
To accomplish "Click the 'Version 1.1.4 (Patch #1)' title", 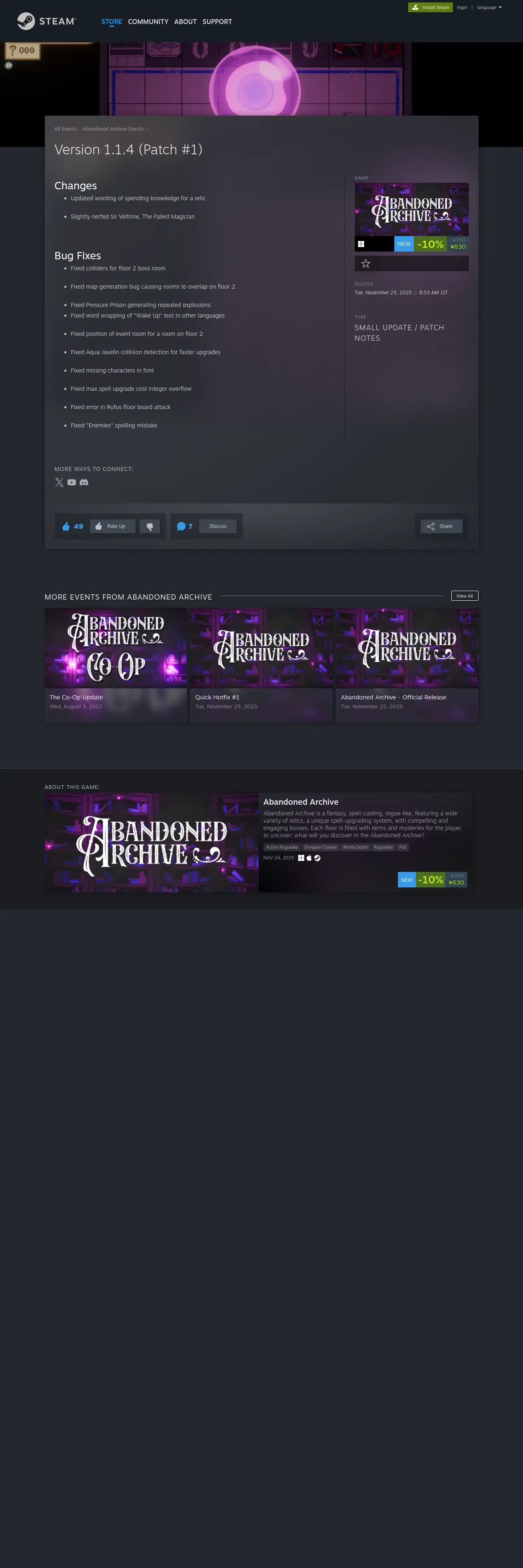I will pos(128,150).
